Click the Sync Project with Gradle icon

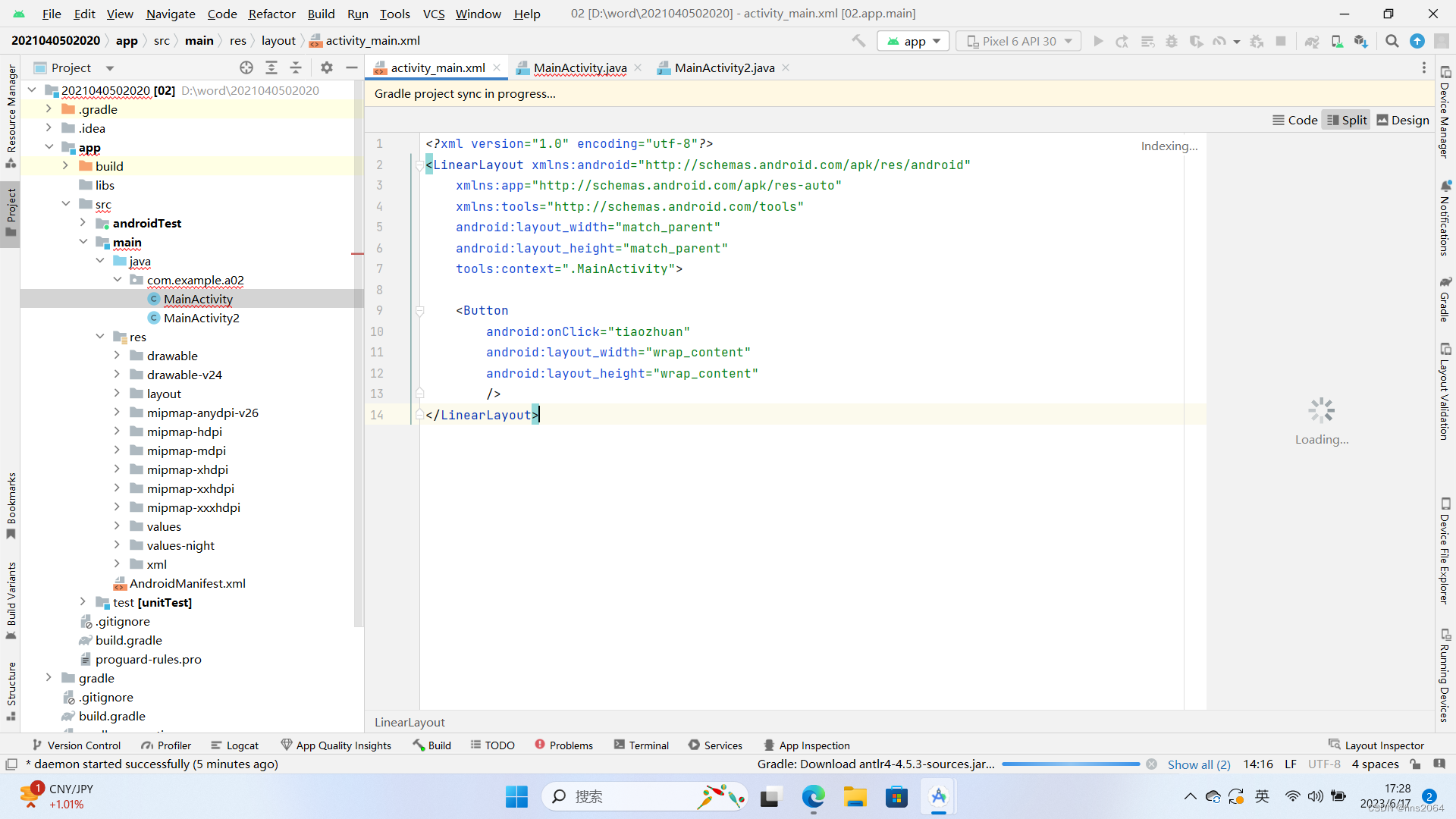[1312, 41]
